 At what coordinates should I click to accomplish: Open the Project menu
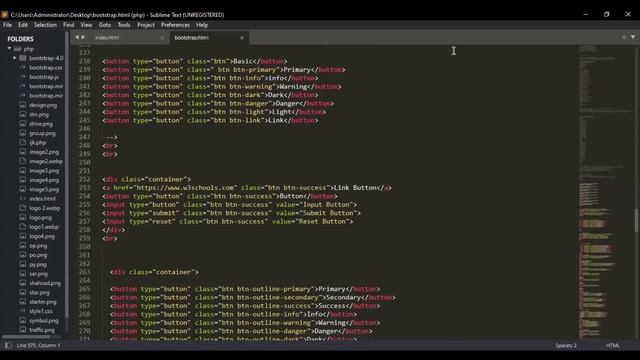click(146, 25)
